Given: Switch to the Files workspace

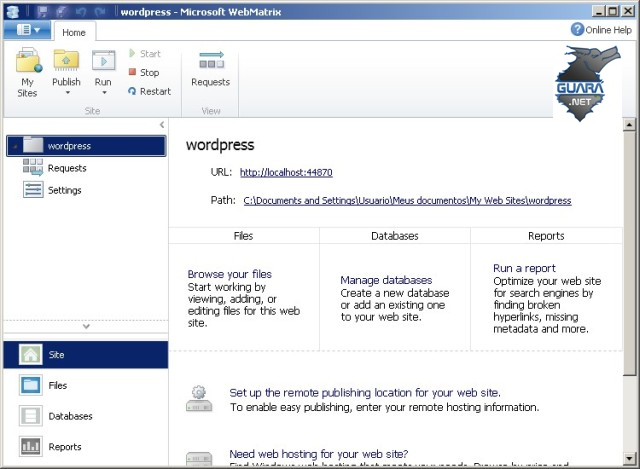Looking at the screenshot, I should [86, 385].
